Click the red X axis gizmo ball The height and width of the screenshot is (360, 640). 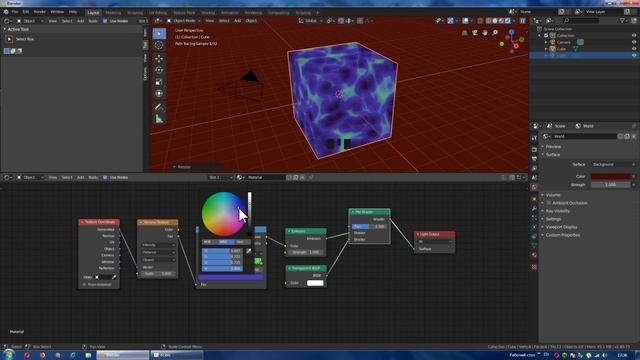click(516, 46)
